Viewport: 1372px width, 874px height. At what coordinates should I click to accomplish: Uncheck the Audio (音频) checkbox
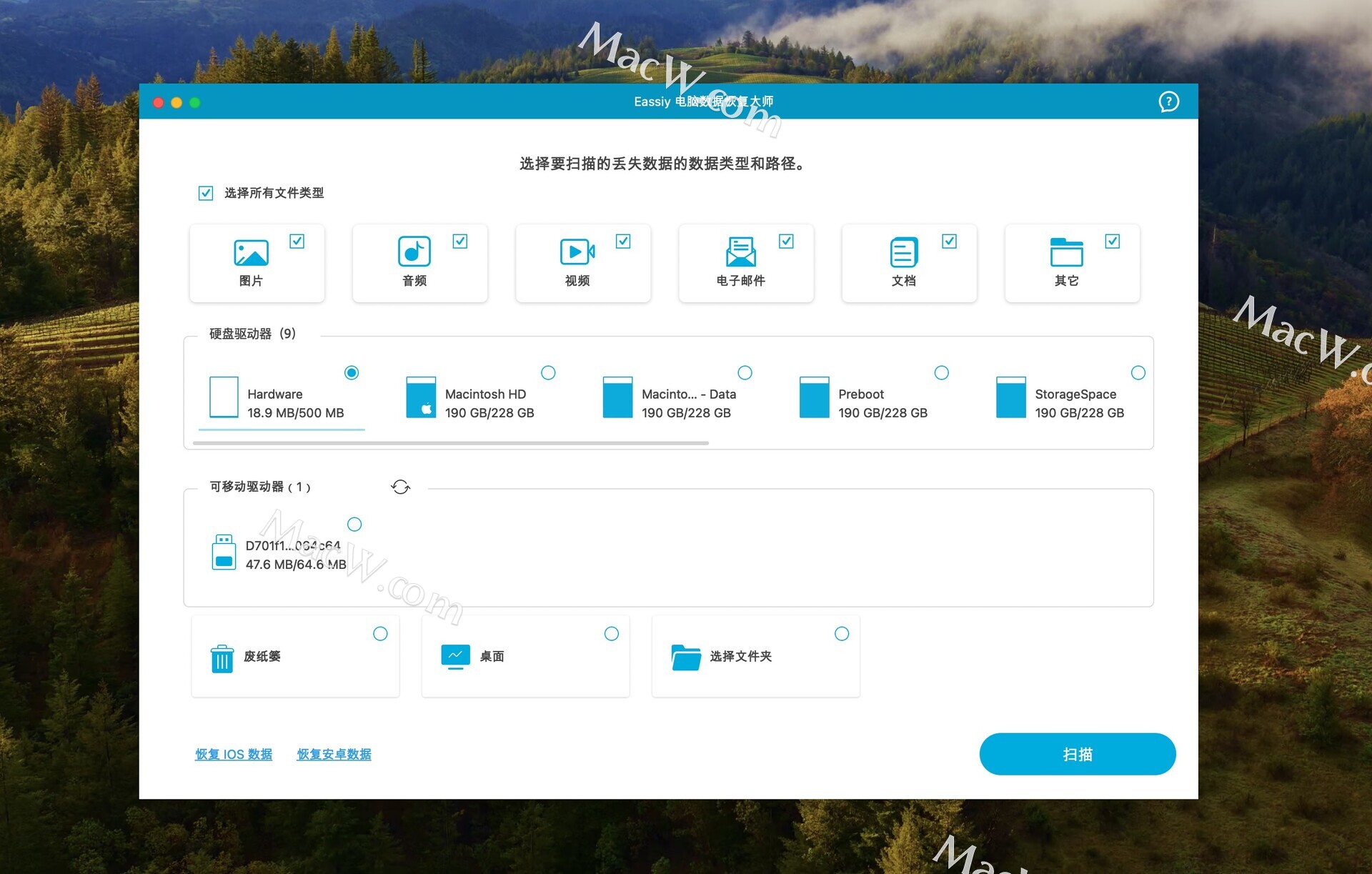tap(460, 242)
